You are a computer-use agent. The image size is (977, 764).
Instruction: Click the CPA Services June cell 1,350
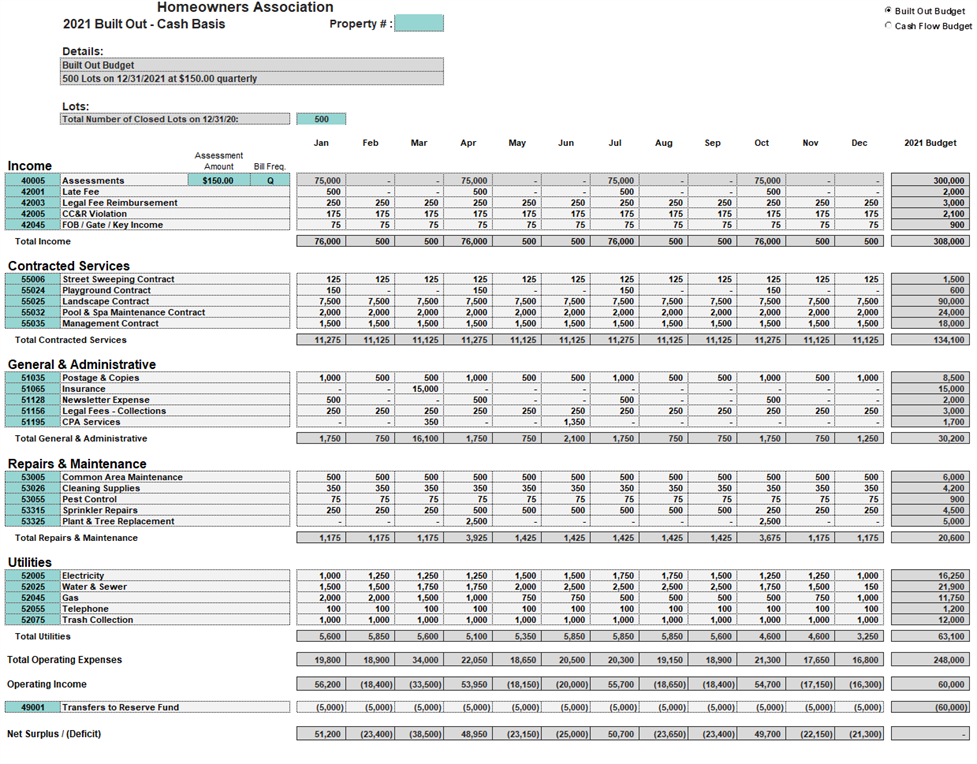(x=566, y=422)
